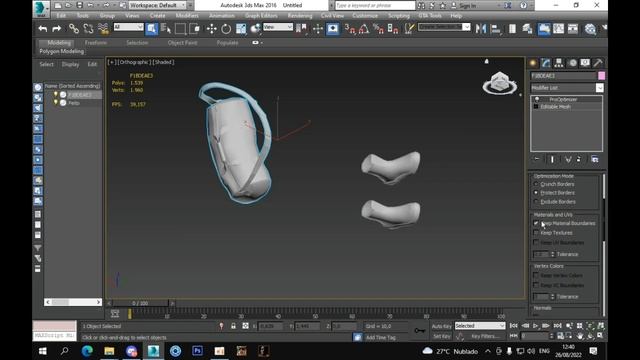Click the Auto Key button

click(x=442, y=326)
